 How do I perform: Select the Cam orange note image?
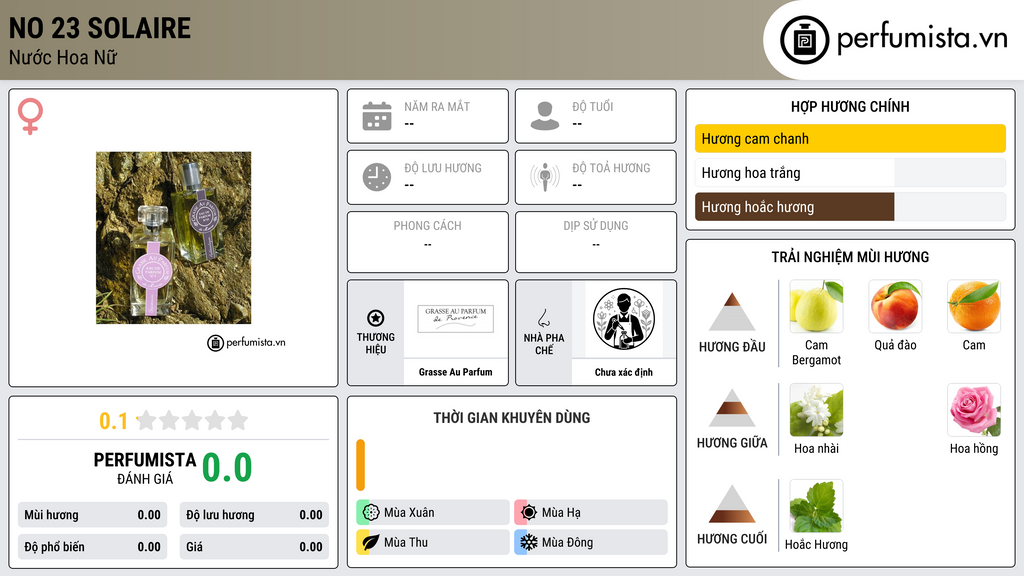974,306
